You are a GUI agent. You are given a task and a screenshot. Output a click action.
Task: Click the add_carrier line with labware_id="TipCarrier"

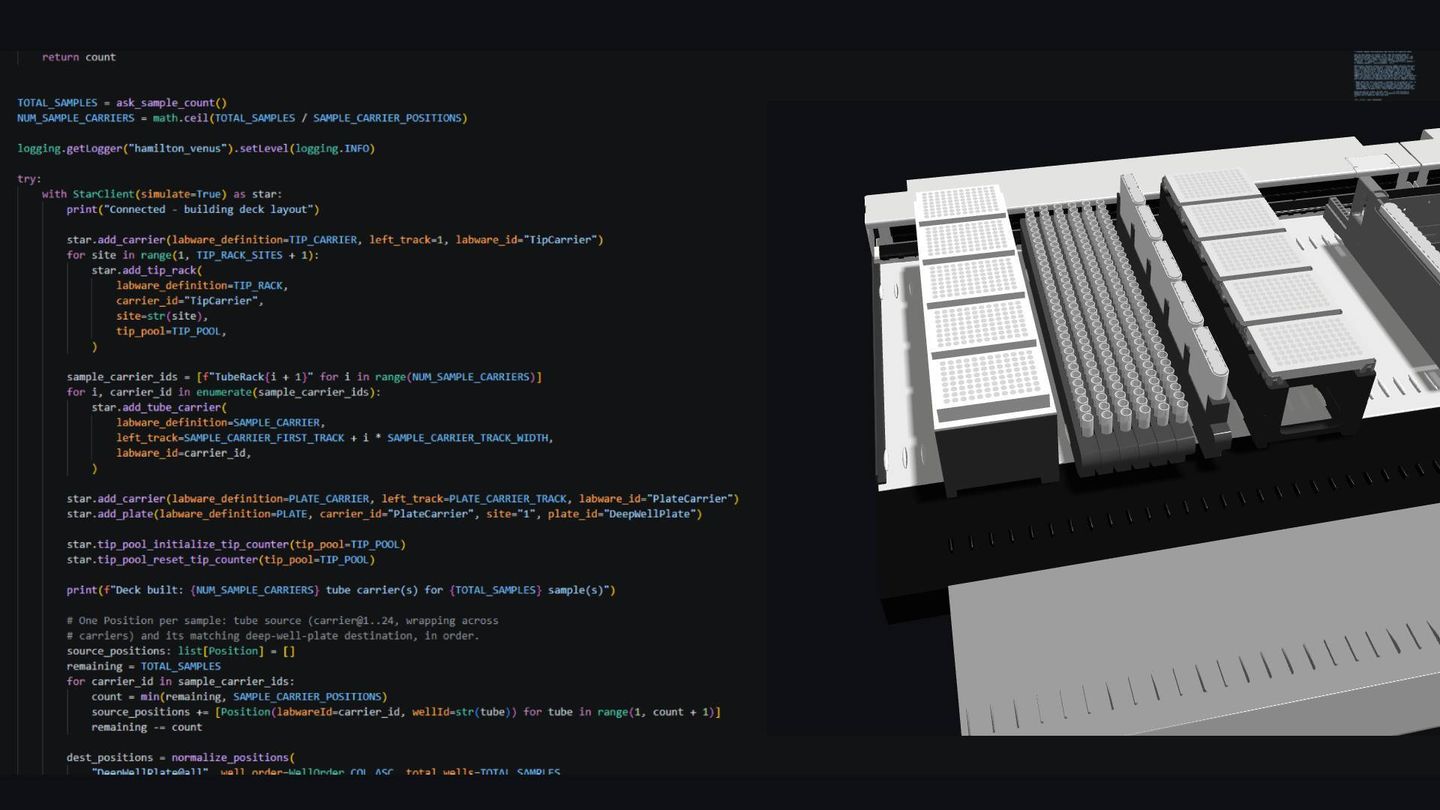pos(335,240)
